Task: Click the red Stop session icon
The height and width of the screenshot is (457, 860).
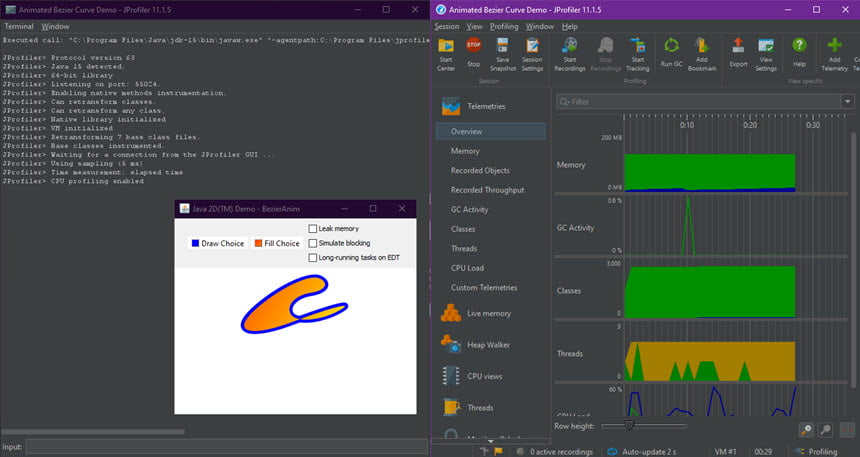Action: tap(474, 45)
